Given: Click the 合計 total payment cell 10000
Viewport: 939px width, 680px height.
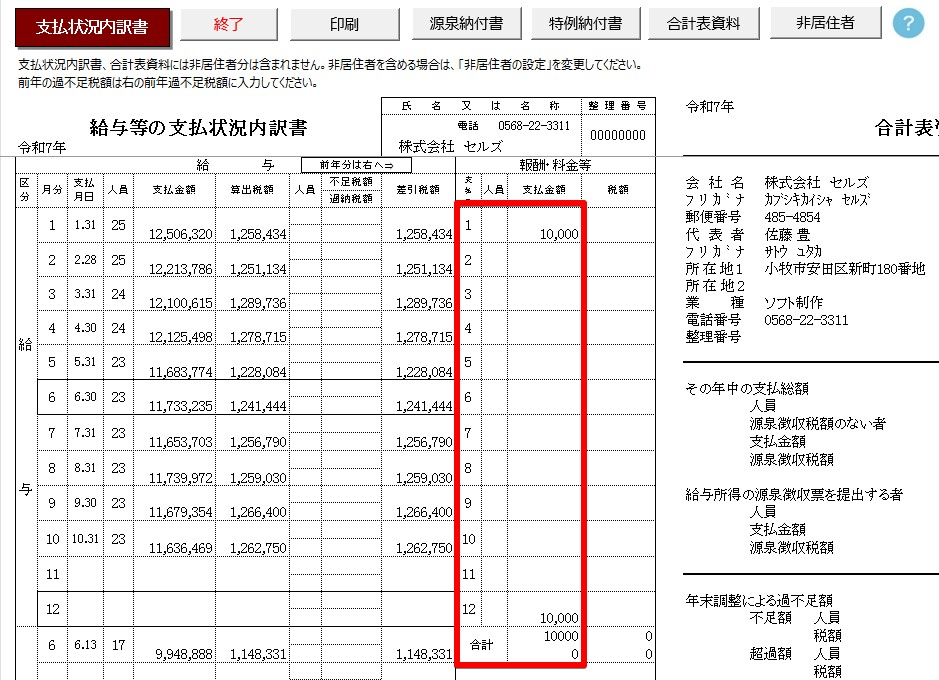Looking at the screenshot, I should [544, 636].
